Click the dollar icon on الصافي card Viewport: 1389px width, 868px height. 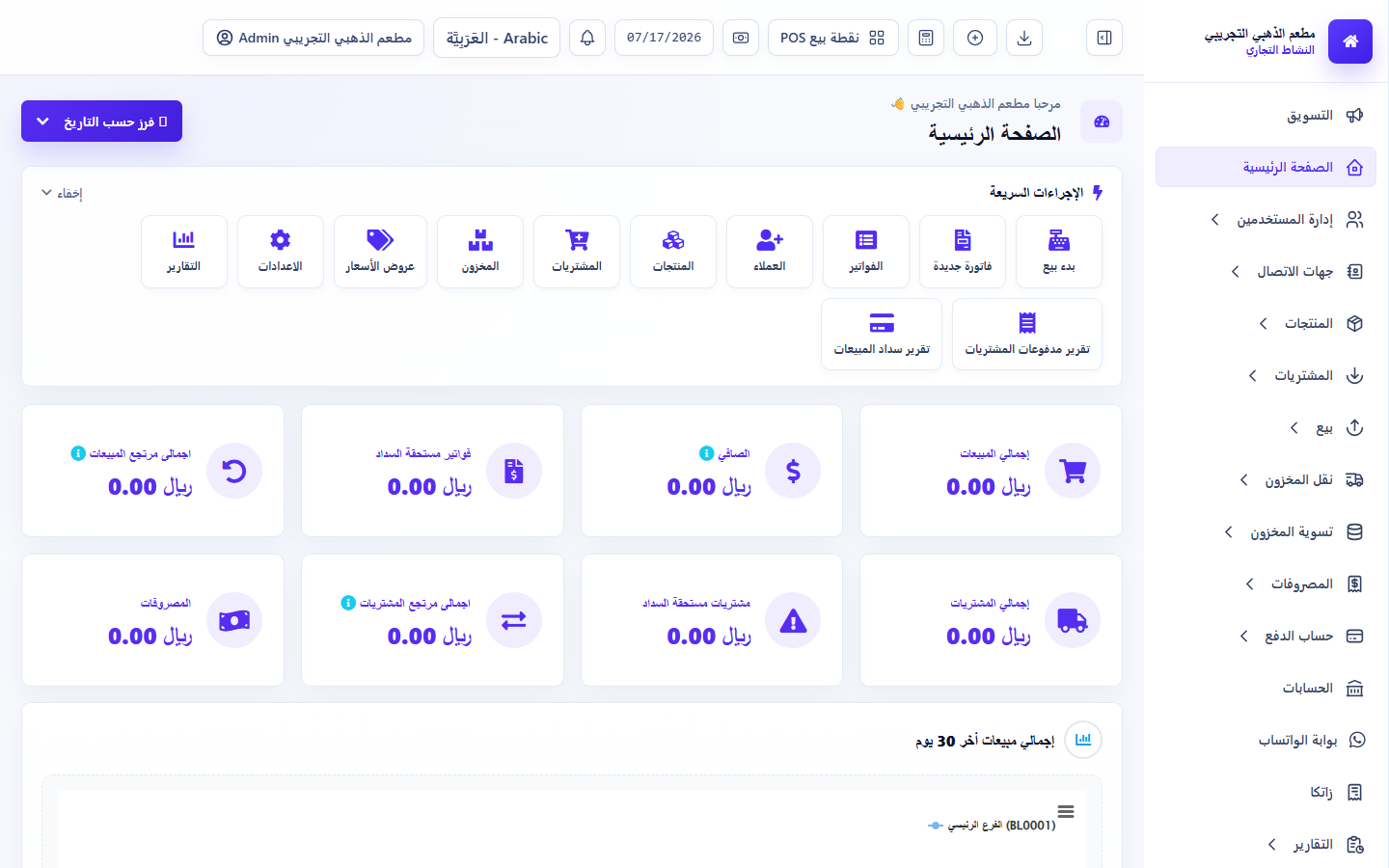(793, 471)
